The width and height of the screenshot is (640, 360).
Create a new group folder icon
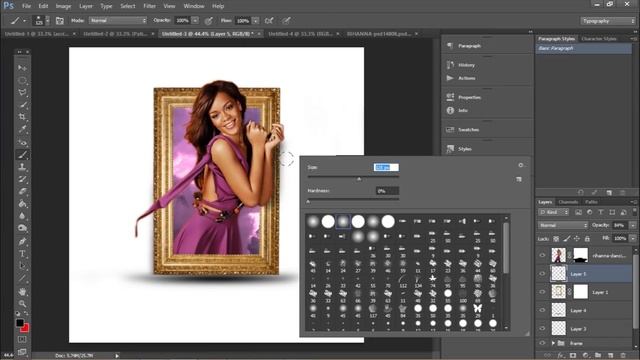598,356
